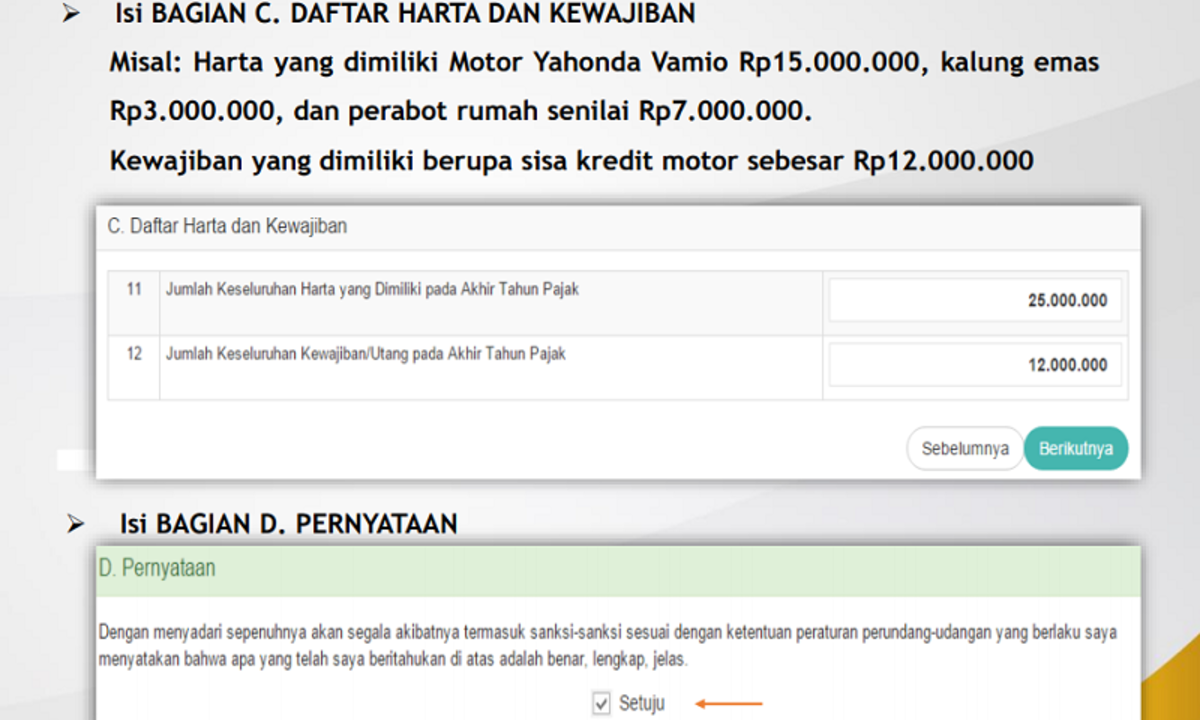Click the Berikutnya button
Viewport: 1200px width, 720px height.
pyautogui.click(x=1075, y=449)
